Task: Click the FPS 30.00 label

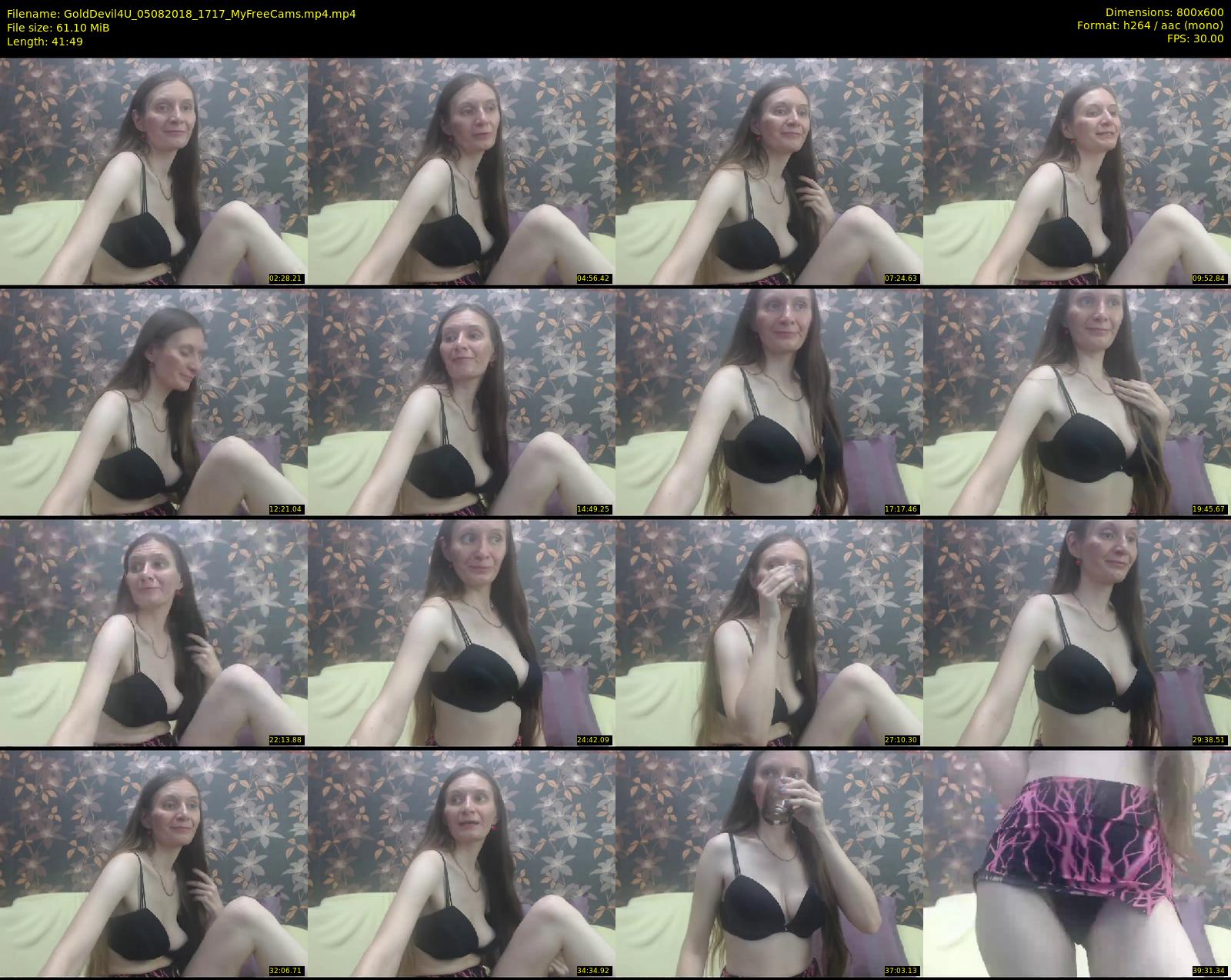Action: [1194, 38]
